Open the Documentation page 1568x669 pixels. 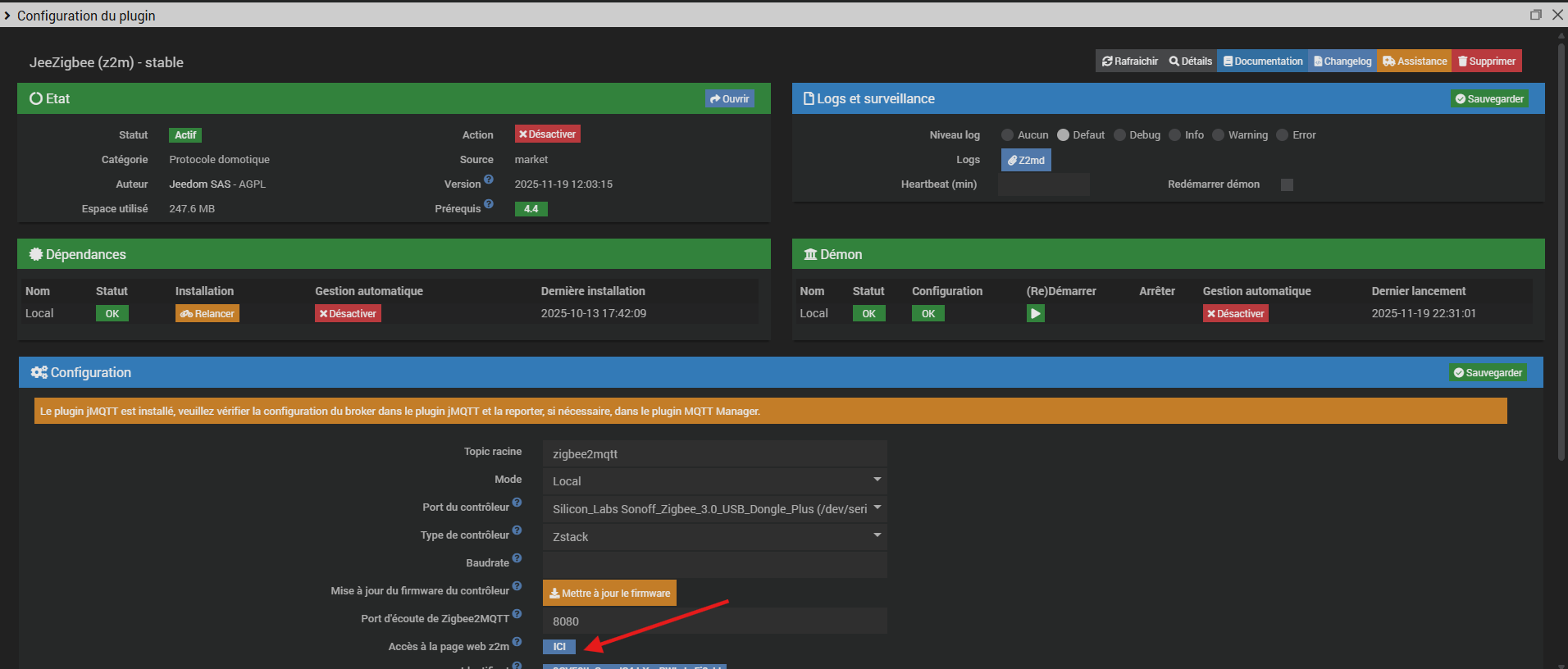1263,61
